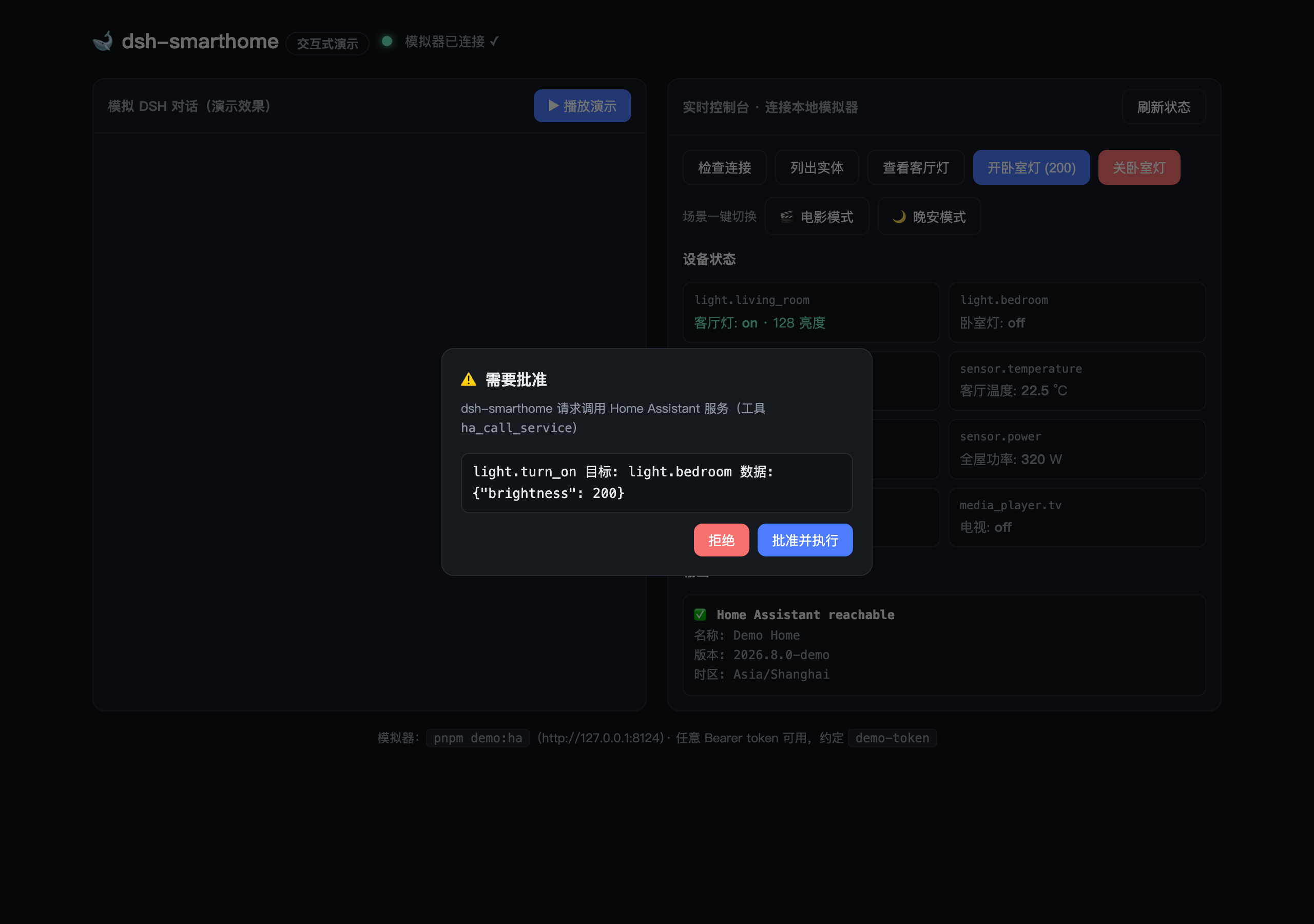Click the green checkmark beside Home Assistant reachable

700,614
